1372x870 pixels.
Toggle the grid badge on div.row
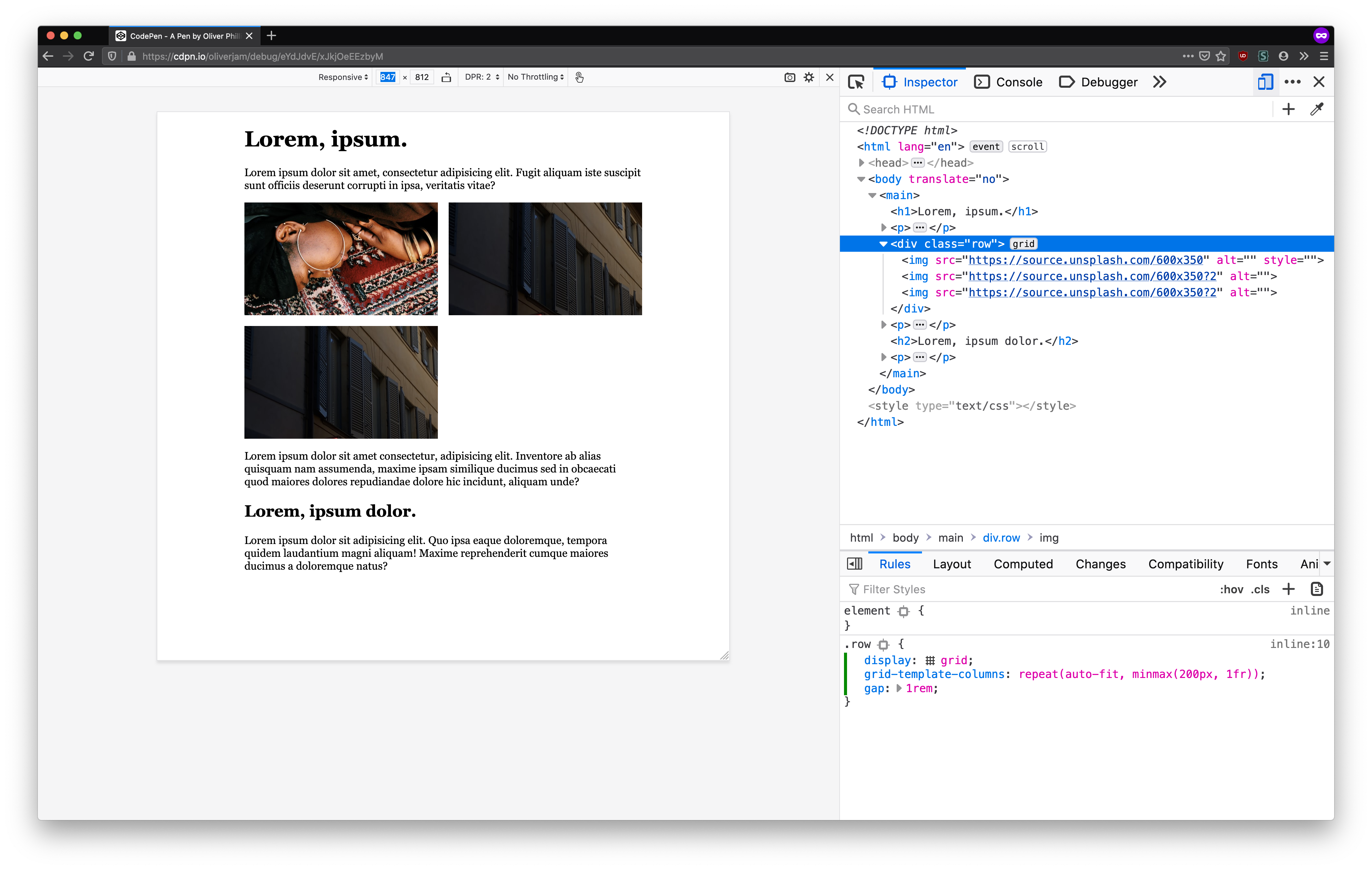(x=1023, y=244)
